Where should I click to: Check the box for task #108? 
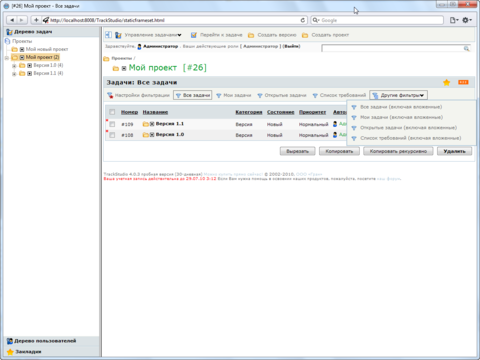click(x=112, y=135)
